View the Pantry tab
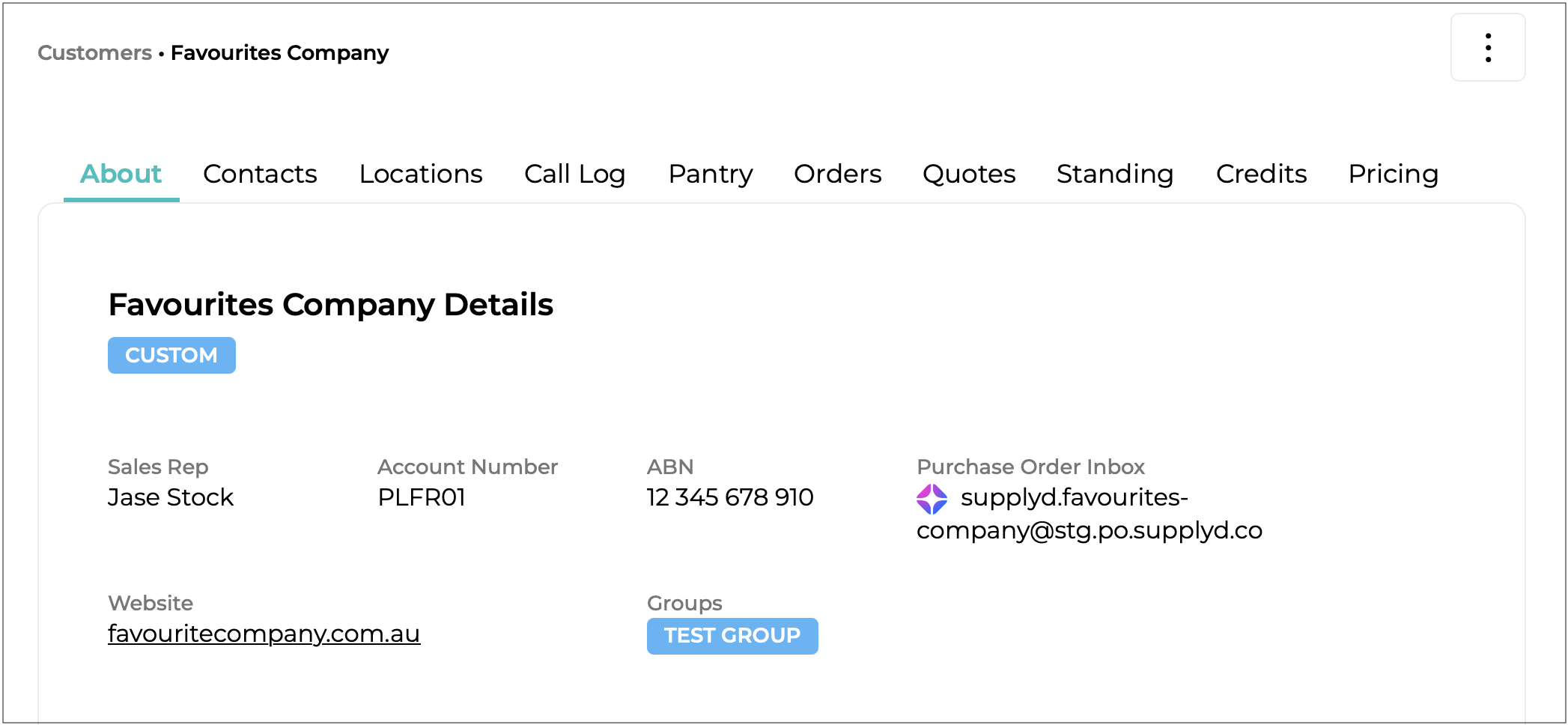 pos(710,174)
